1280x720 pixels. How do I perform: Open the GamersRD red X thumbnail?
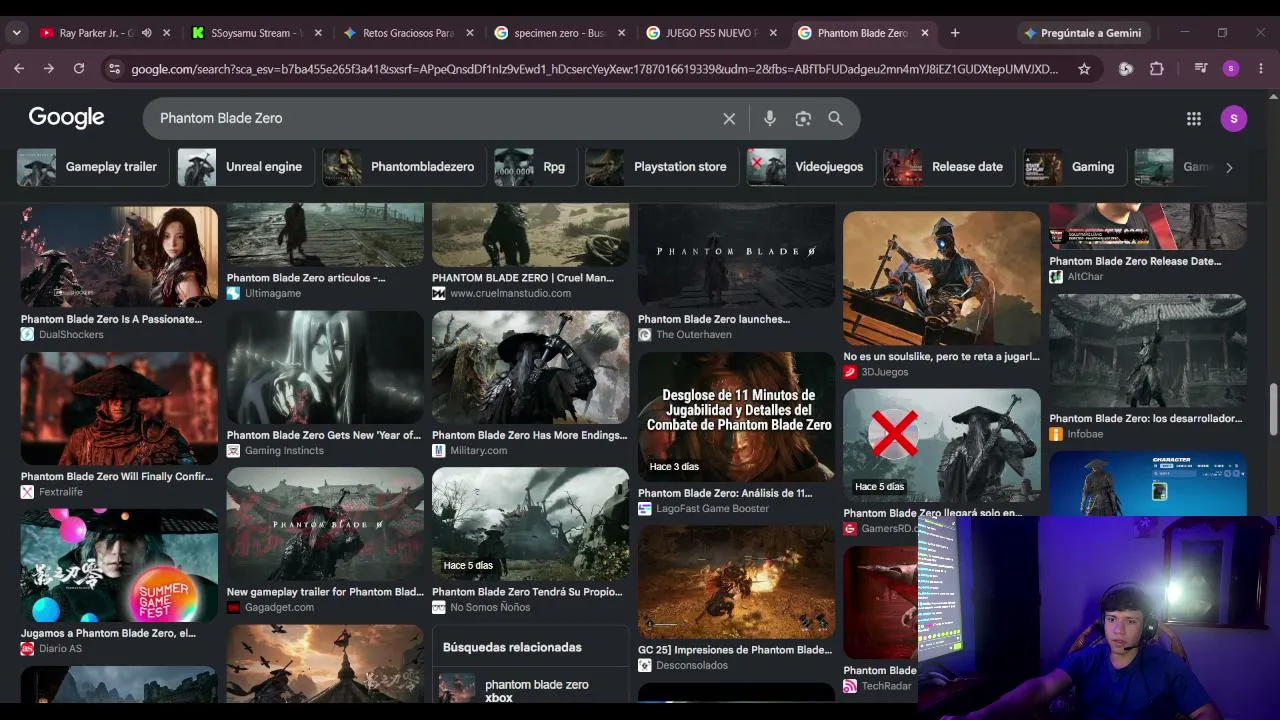[942, 445]
